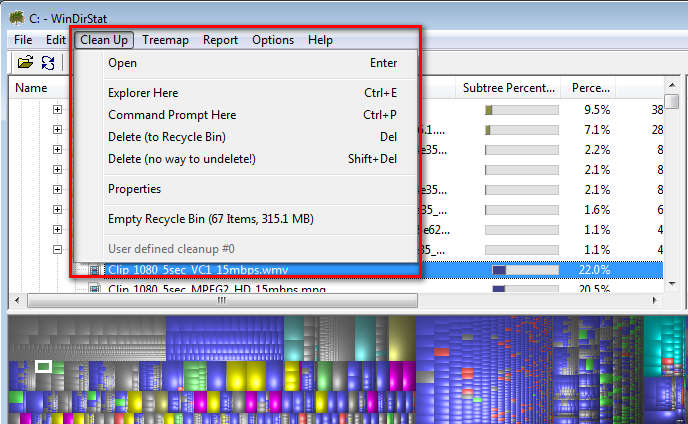This screenshot has width=688, height=424.
Task: Open the Edit menu
Action: (56, 40)
